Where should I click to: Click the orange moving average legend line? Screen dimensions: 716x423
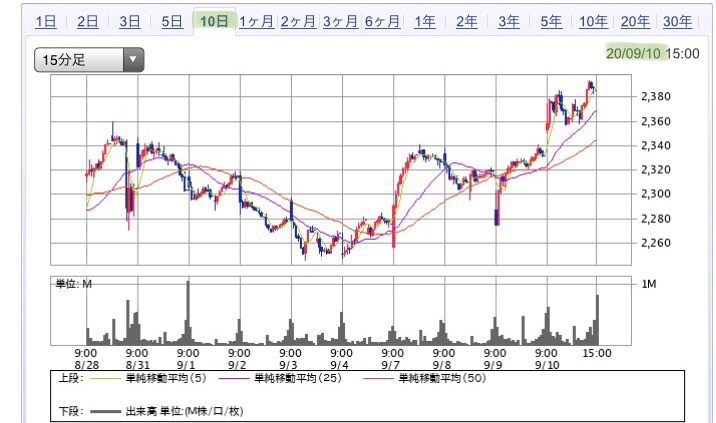378,378
